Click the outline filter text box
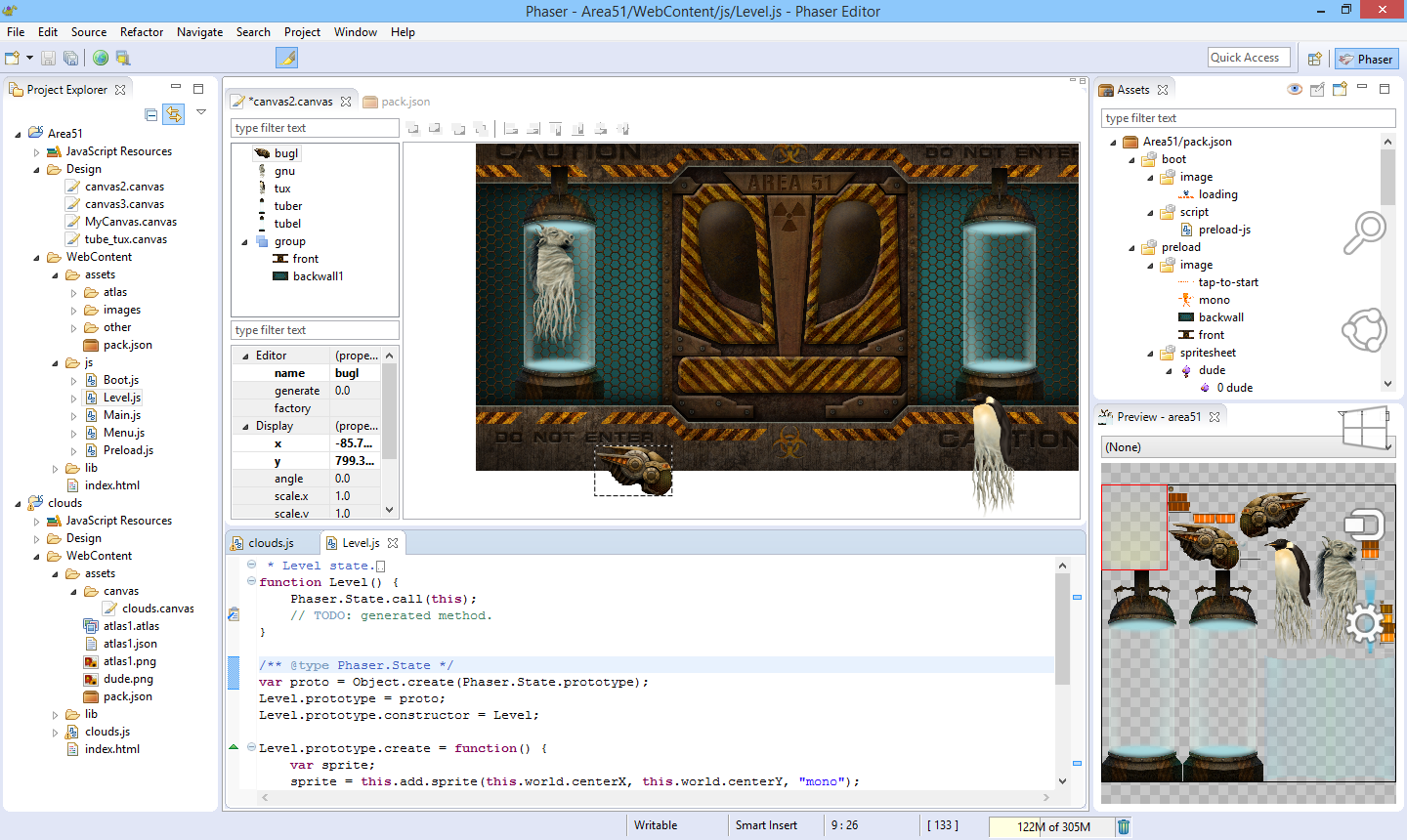 pos(315,128)
